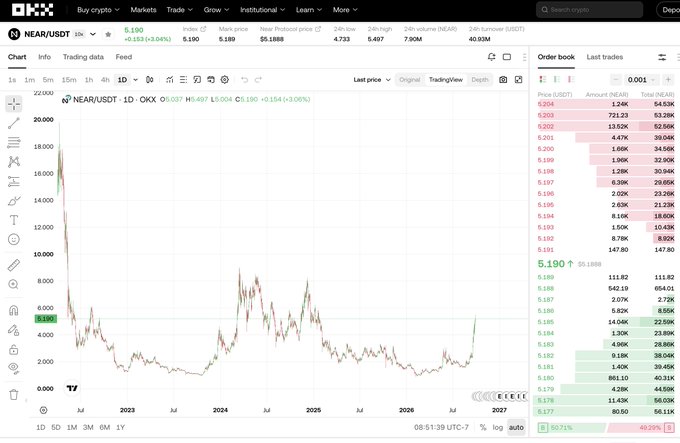Take a chart snapshot with camera icon
Image resolution: width=680 pixels, height=443 pixels.
[503, 79]
